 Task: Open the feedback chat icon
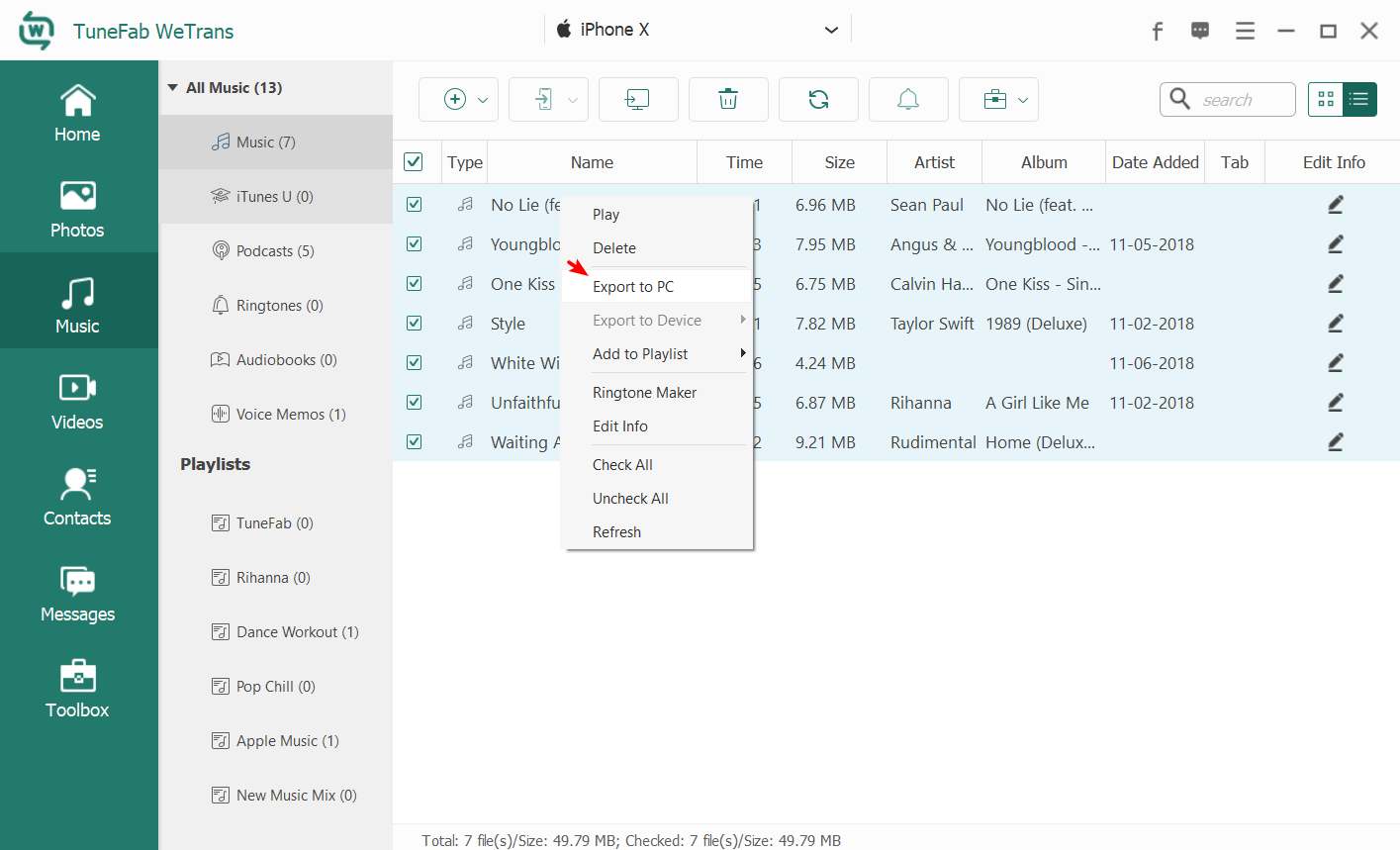tap(1200, 31)
